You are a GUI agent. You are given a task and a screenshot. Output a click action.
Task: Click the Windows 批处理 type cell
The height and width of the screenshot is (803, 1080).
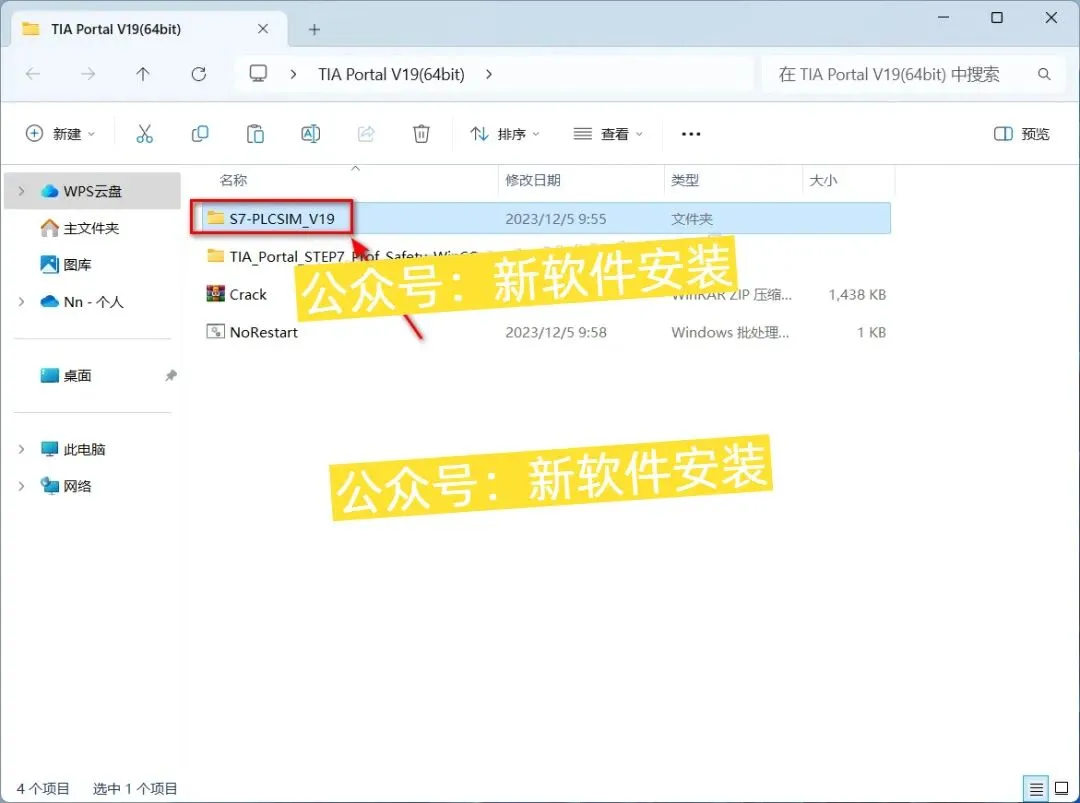pos(730,332)
